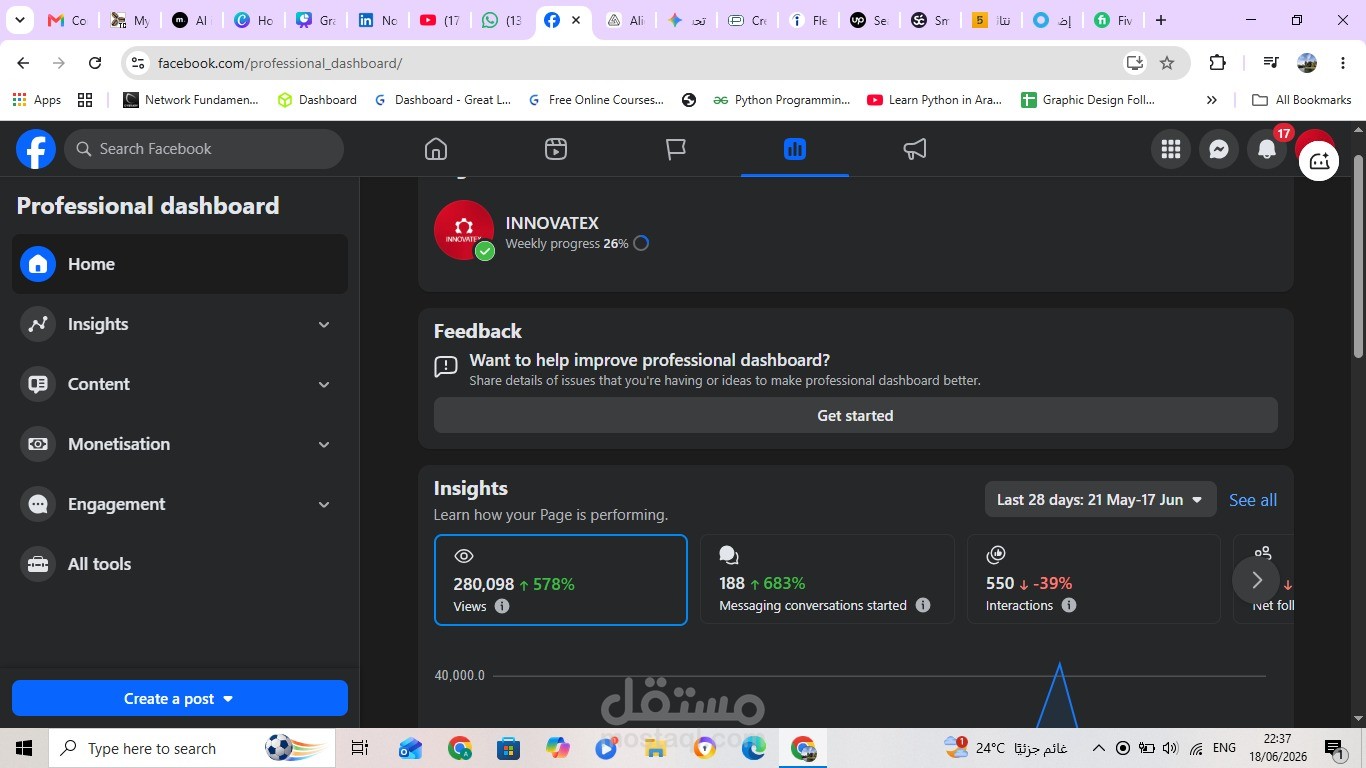Viewport: 1366px width, 768px height.
Task: Open the Graphic Design bookmark
Action: 1088,100
